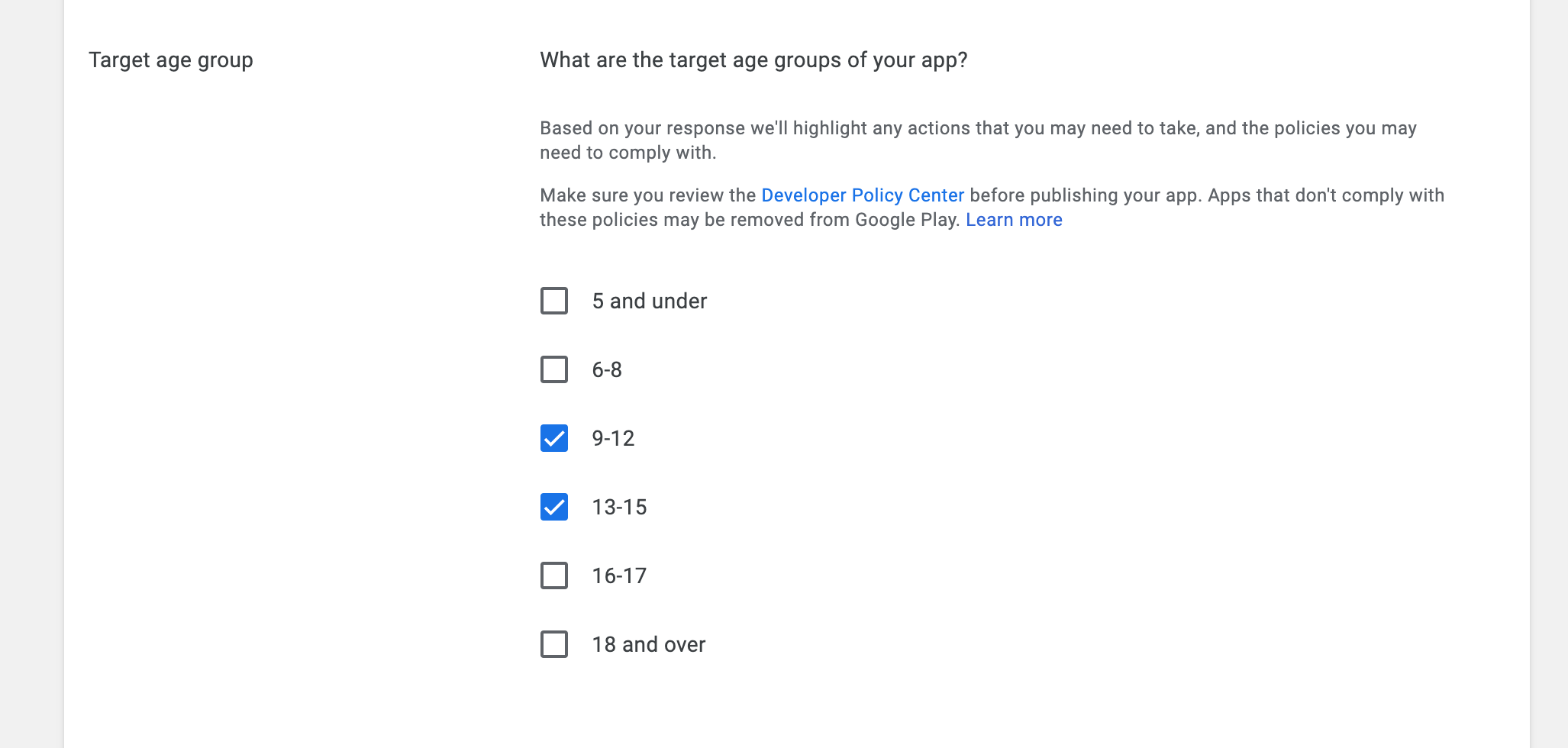Click the 'need to comply with' text line
Image resolution: width=1568 pixels, height=748 pixels.
pos(628,153)
